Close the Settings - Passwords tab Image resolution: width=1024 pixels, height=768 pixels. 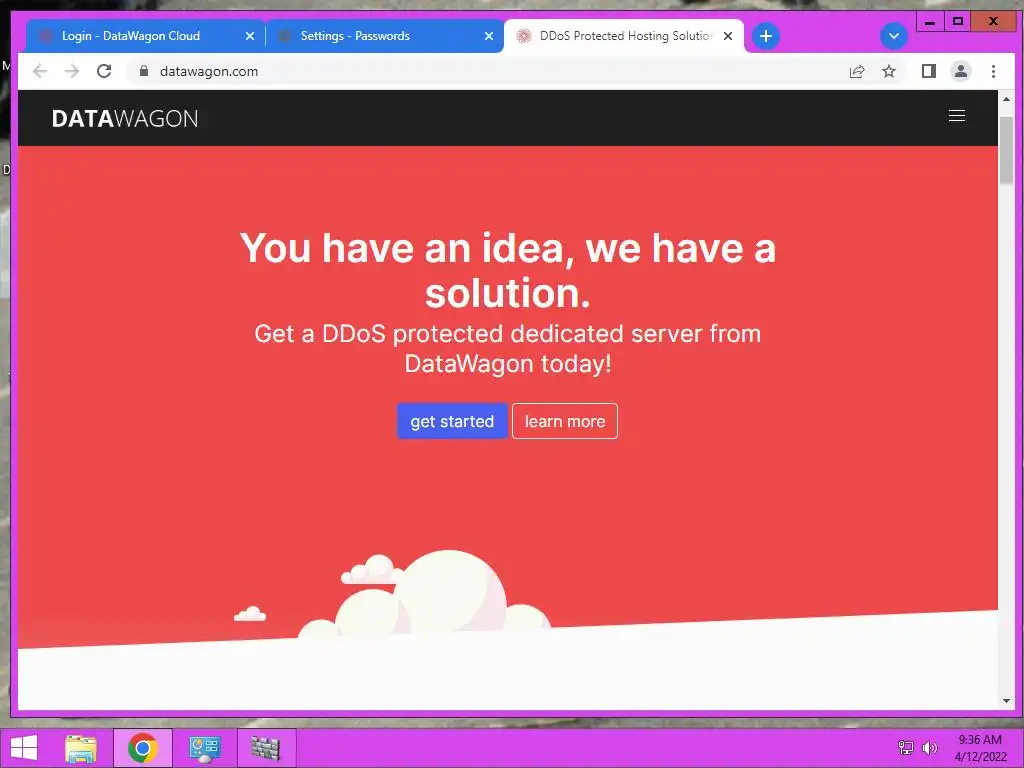point(488,37)
